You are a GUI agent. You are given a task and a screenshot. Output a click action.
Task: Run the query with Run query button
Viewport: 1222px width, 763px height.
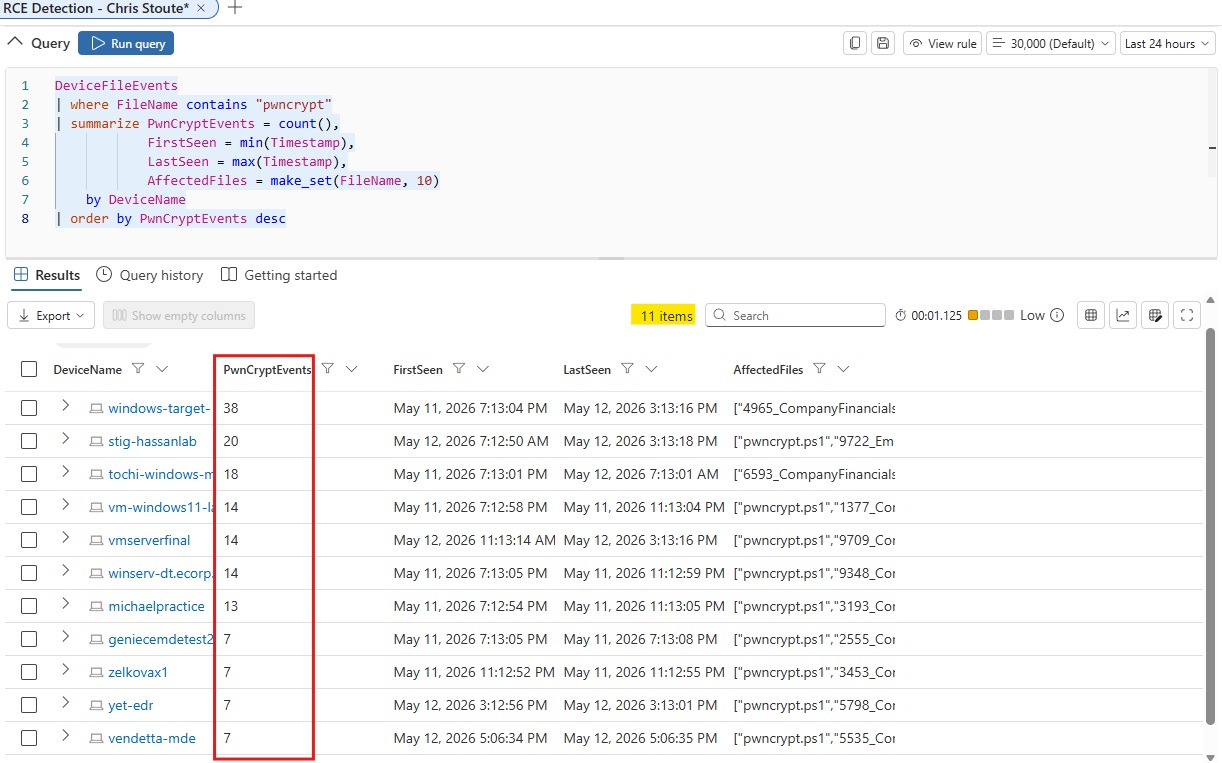click(126, 43)
